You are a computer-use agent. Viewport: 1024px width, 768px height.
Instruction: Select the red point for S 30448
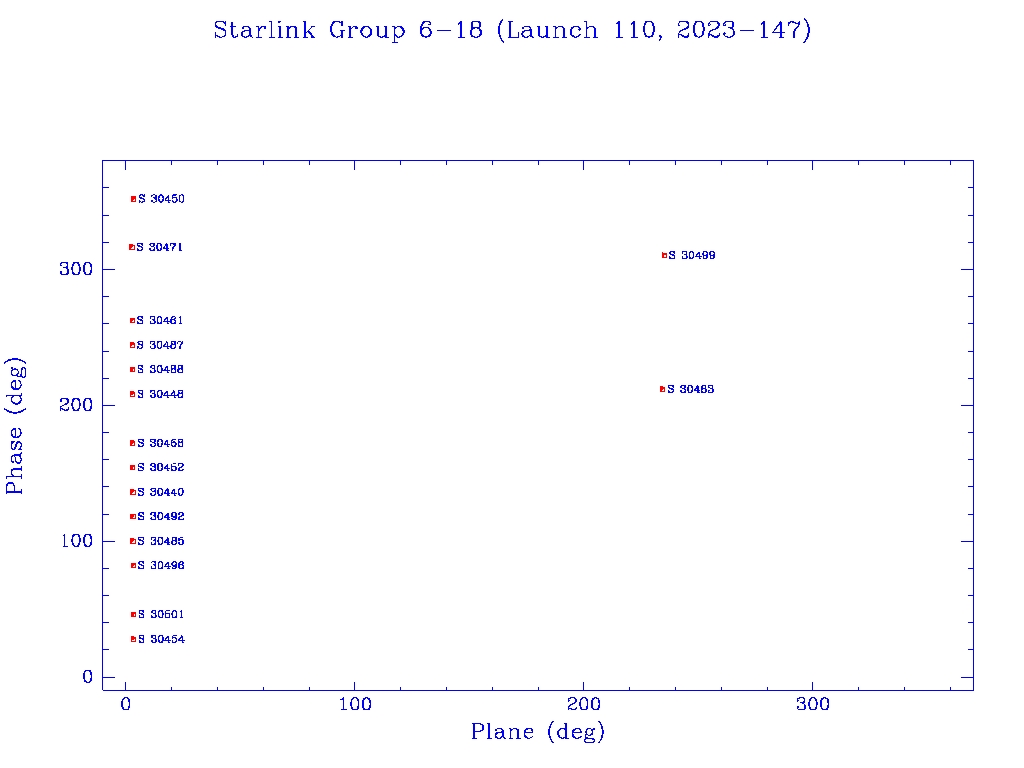point(132,394)
